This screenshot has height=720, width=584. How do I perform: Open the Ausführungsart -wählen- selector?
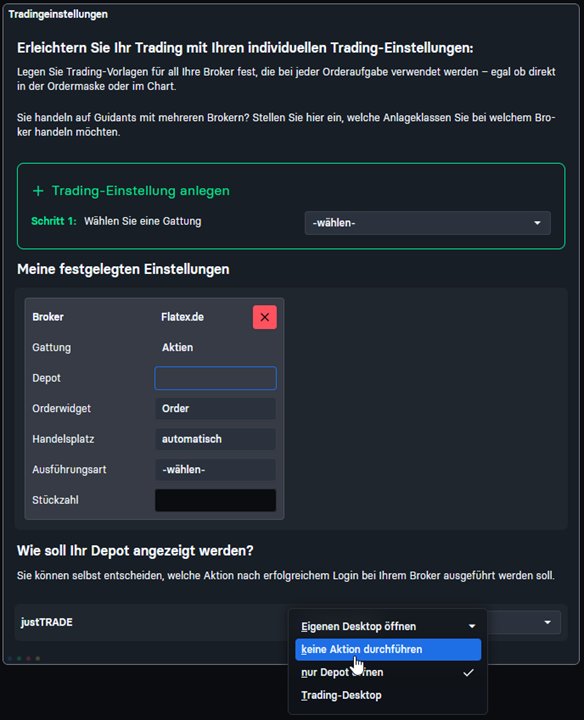[x=215, y=470]
